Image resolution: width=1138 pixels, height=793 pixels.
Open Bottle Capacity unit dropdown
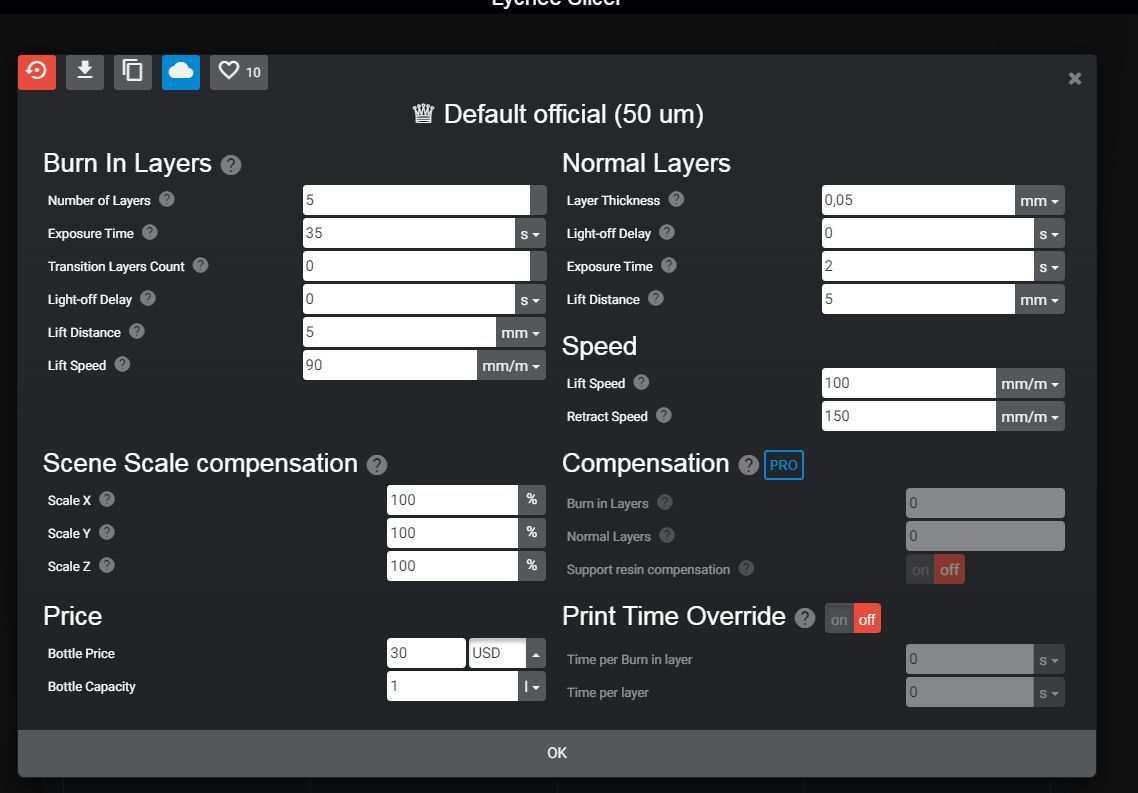531,686
